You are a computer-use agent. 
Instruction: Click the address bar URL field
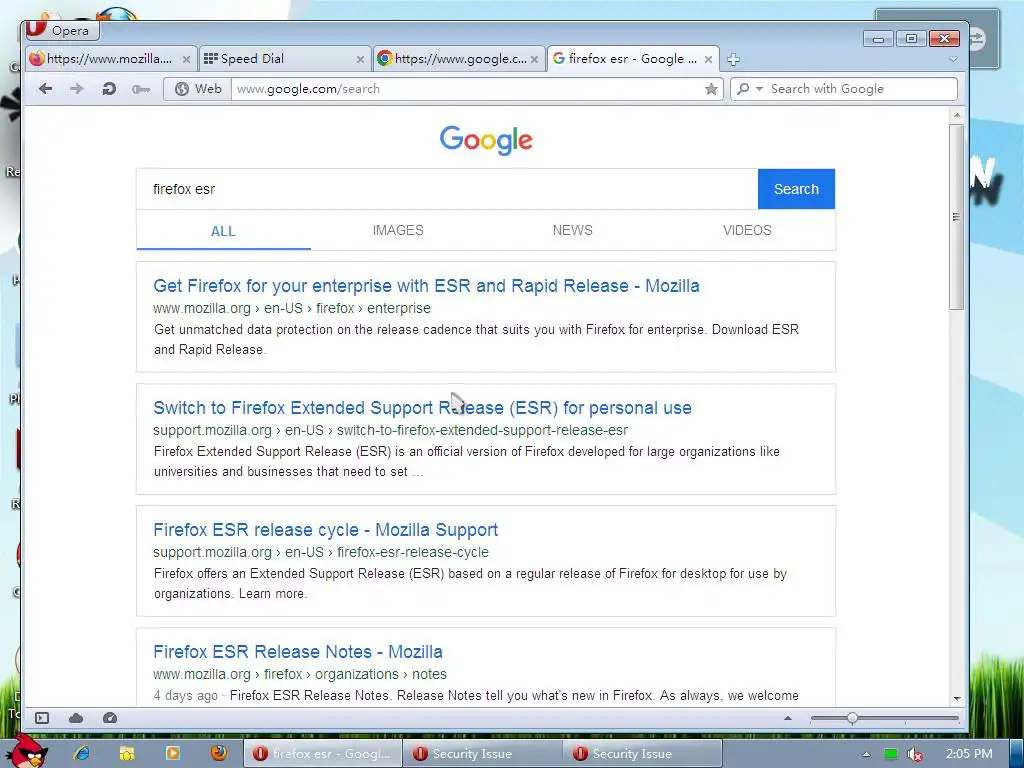(468, 89)
